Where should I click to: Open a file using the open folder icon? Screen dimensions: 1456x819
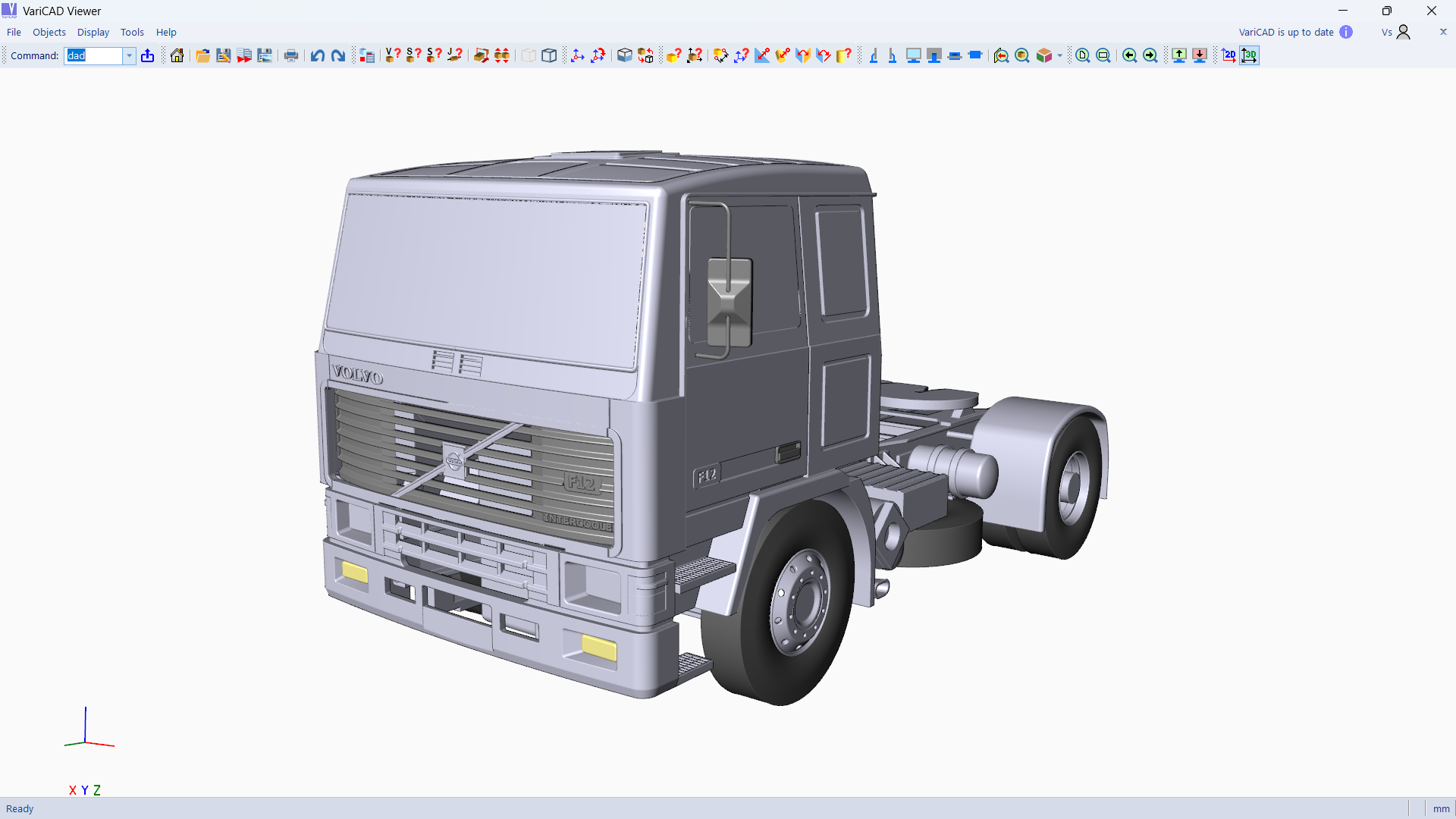202,55
